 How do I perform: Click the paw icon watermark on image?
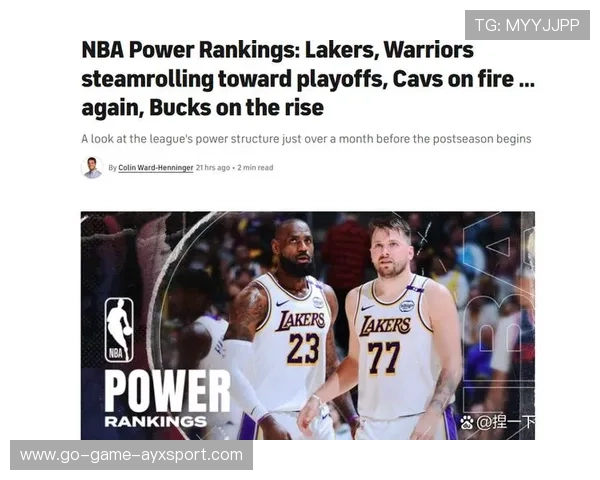[x=467, y=422]
